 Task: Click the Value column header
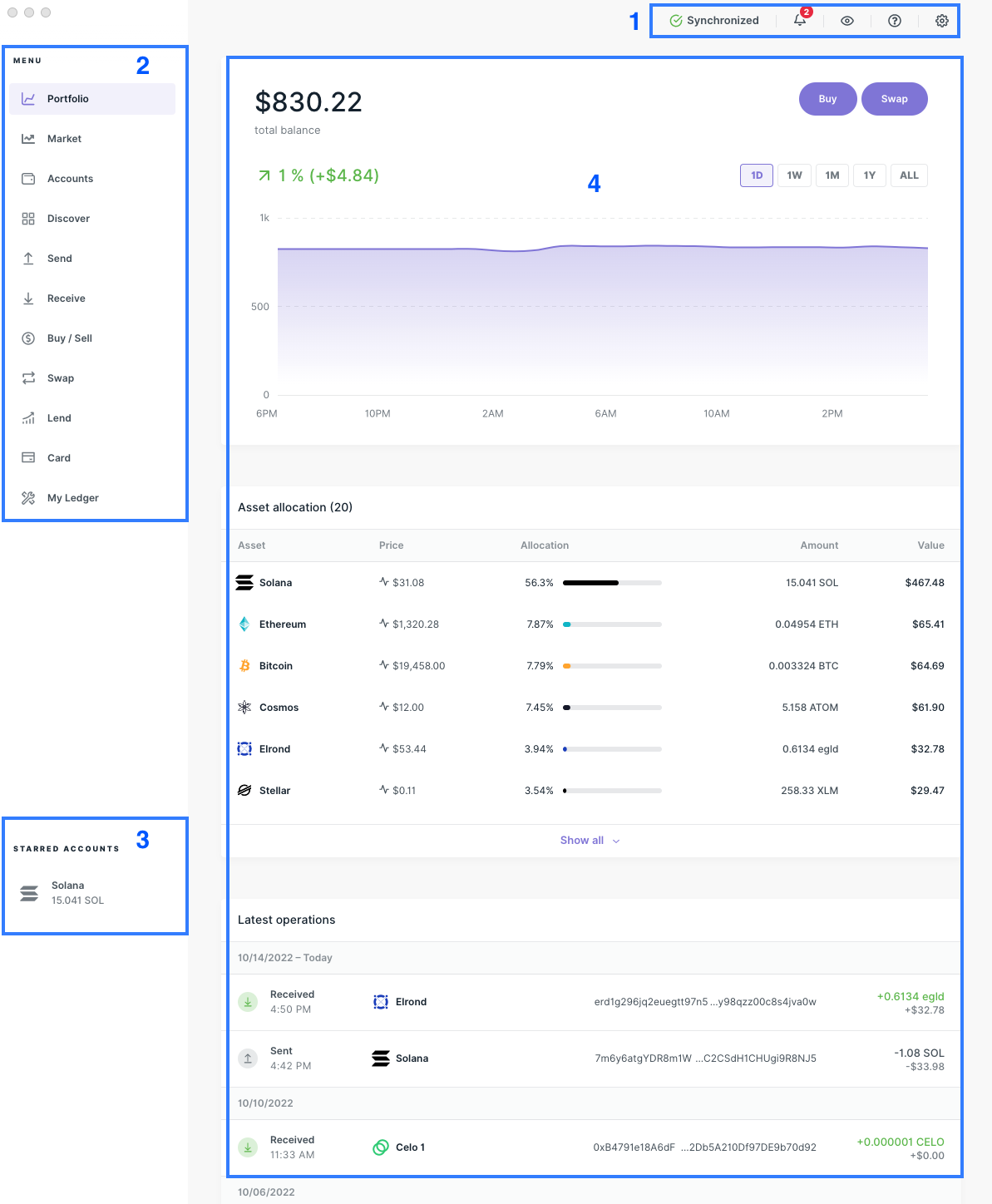[x=930, y=545]
